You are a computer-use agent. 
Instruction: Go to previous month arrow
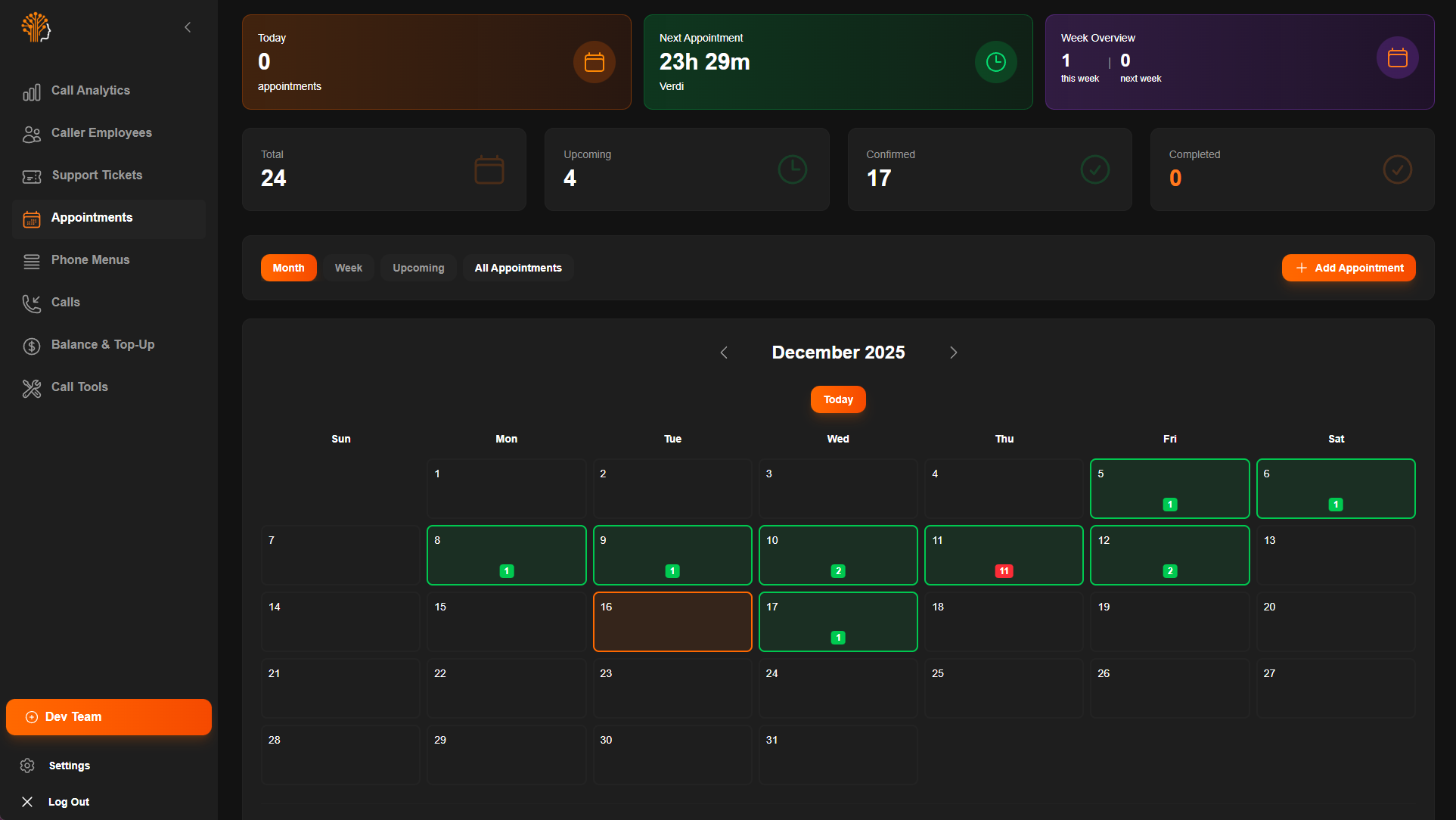click(x=724, y=353)
